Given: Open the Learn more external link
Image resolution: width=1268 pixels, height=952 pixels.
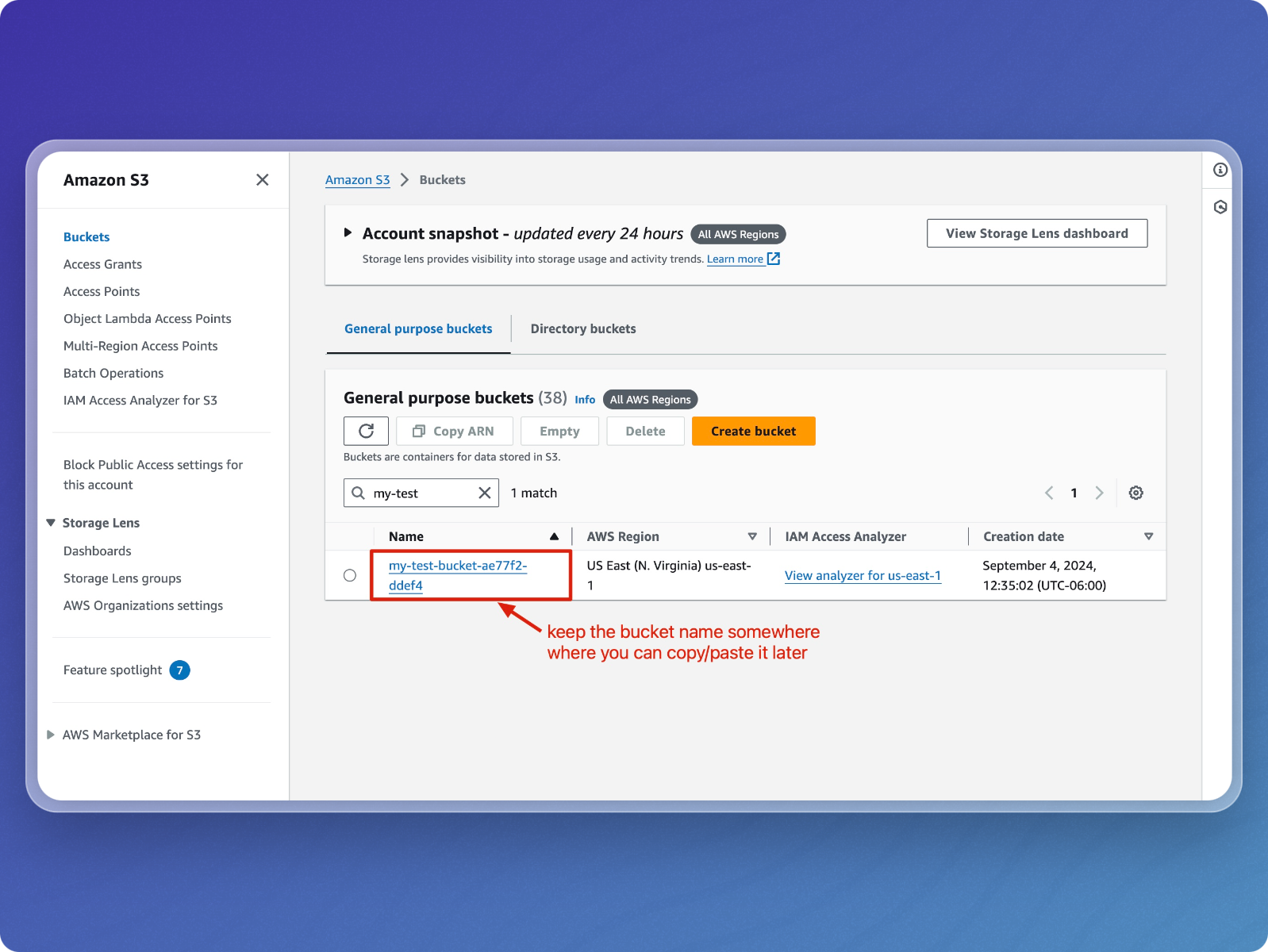Looking at the screenshot, I should [x=744, y=259].
